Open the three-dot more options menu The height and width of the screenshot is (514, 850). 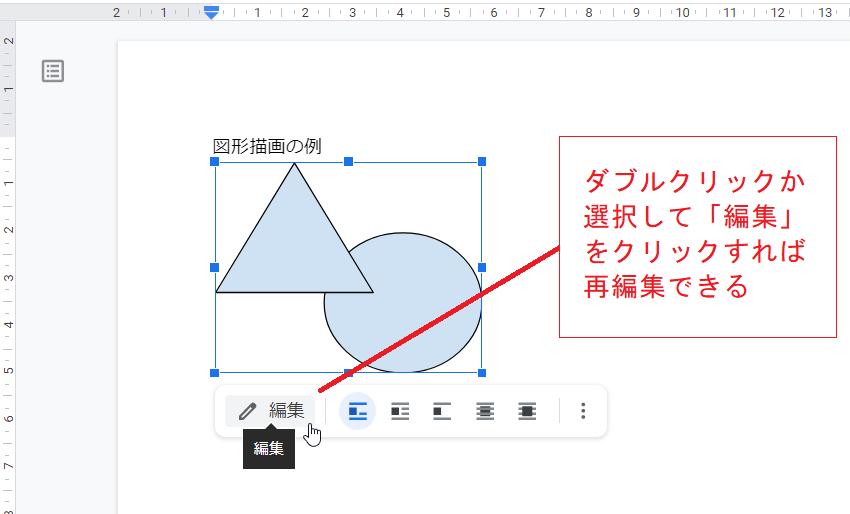(583, 411)
